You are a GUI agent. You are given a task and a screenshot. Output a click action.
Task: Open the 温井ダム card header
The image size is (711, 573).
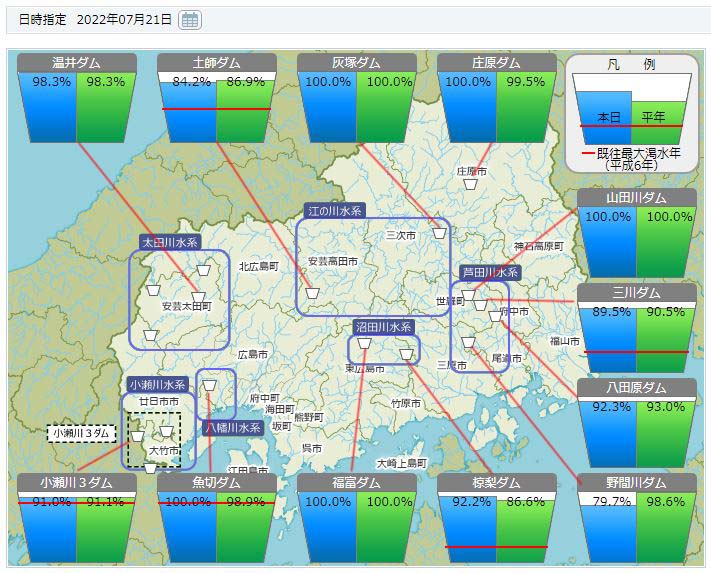77,63
